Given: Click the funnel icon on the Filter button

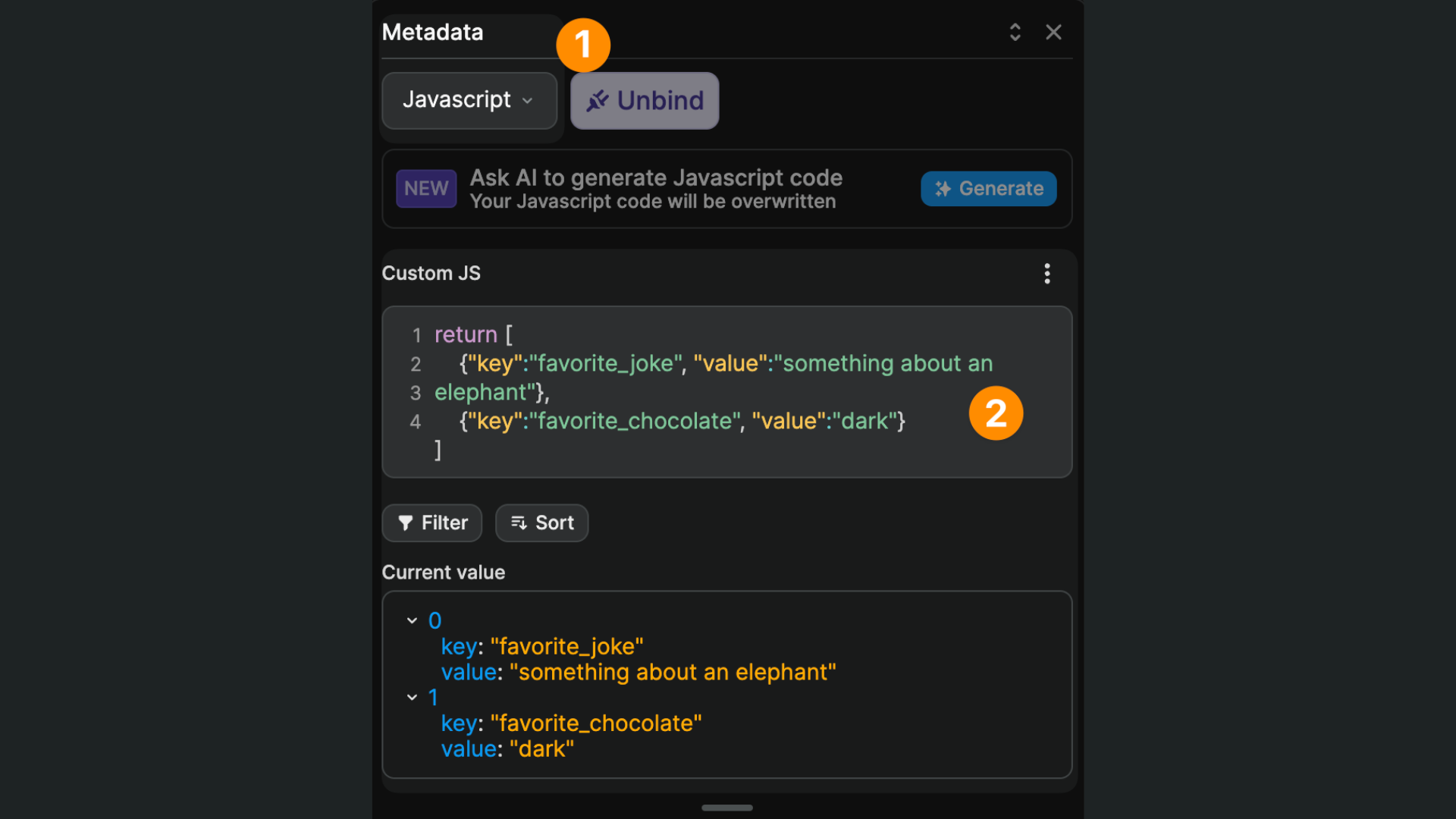Looking at the screenshot, I should pos(406,522).
